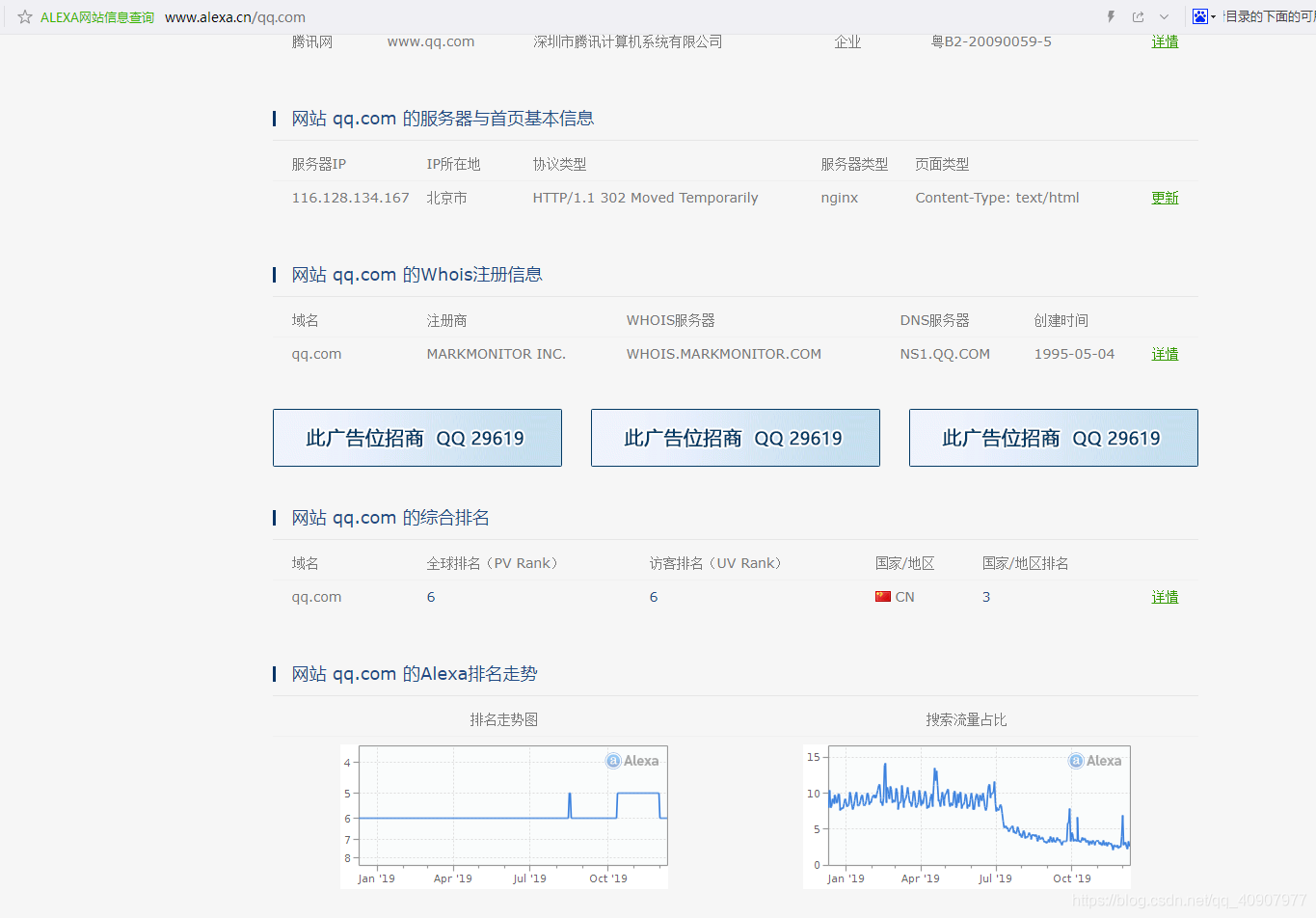Click country rank value 3
Screen dimensions: 1316x918
(986, 597)
